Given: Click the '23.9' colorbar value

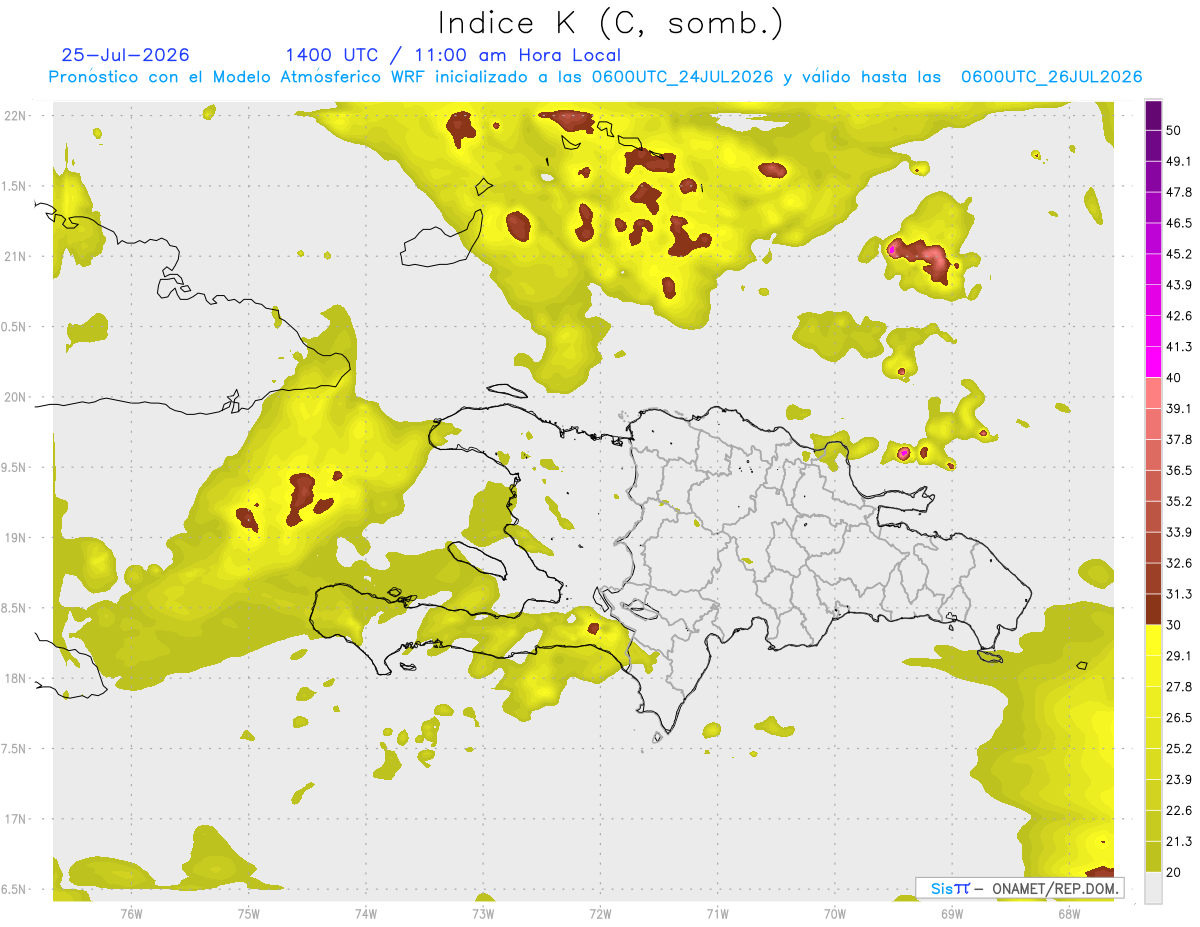Looking at the screenshot, I should tap(1179, 780).
